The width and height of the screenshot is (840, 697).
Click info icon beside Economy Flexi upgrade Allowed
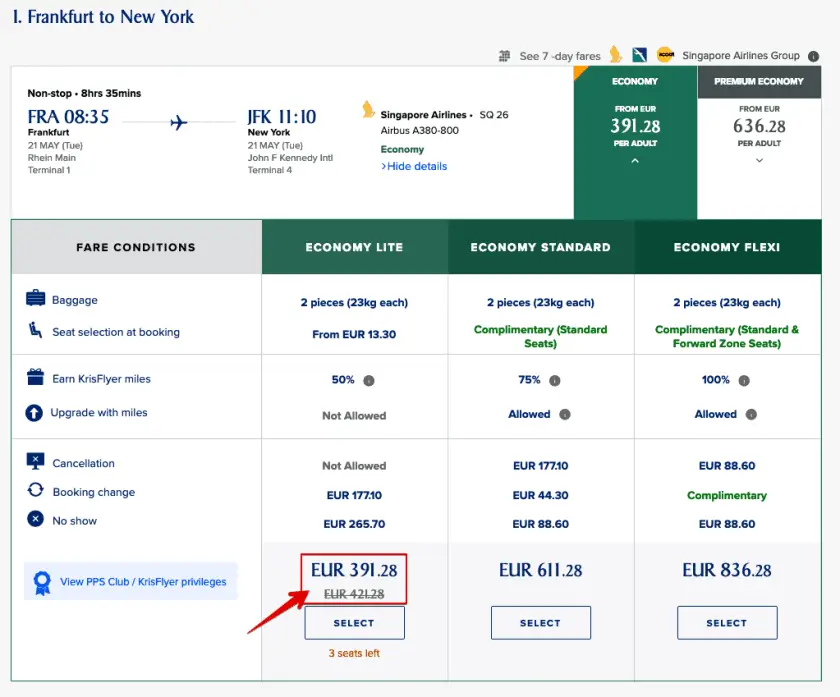click(751, 415)
